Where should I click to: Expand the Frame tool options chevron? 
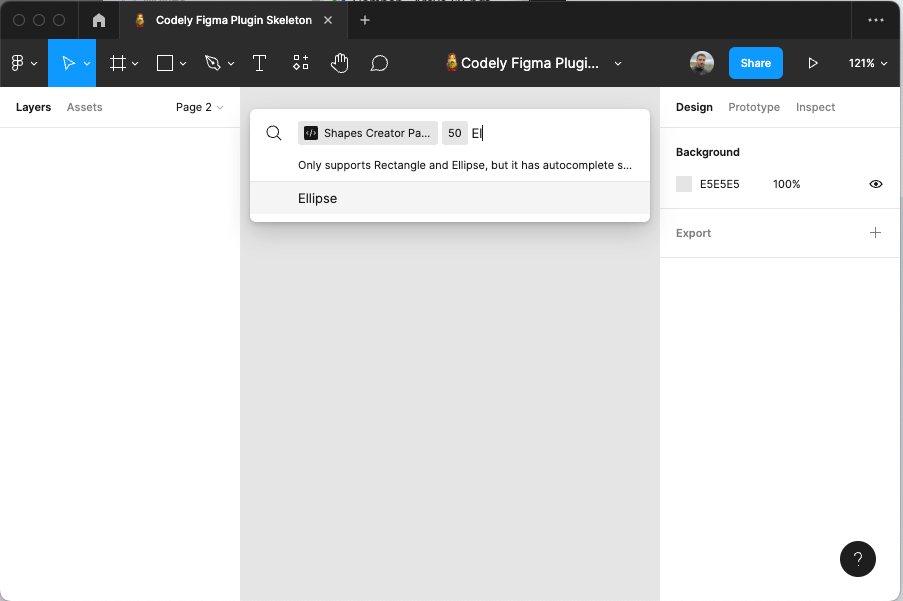click(135, 63)
